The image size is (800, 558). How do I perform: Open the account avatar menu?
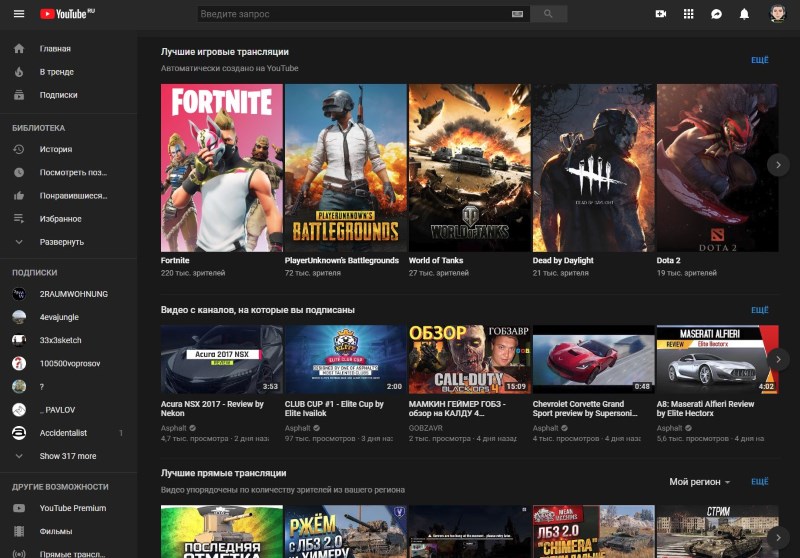[x=777, y=14]
